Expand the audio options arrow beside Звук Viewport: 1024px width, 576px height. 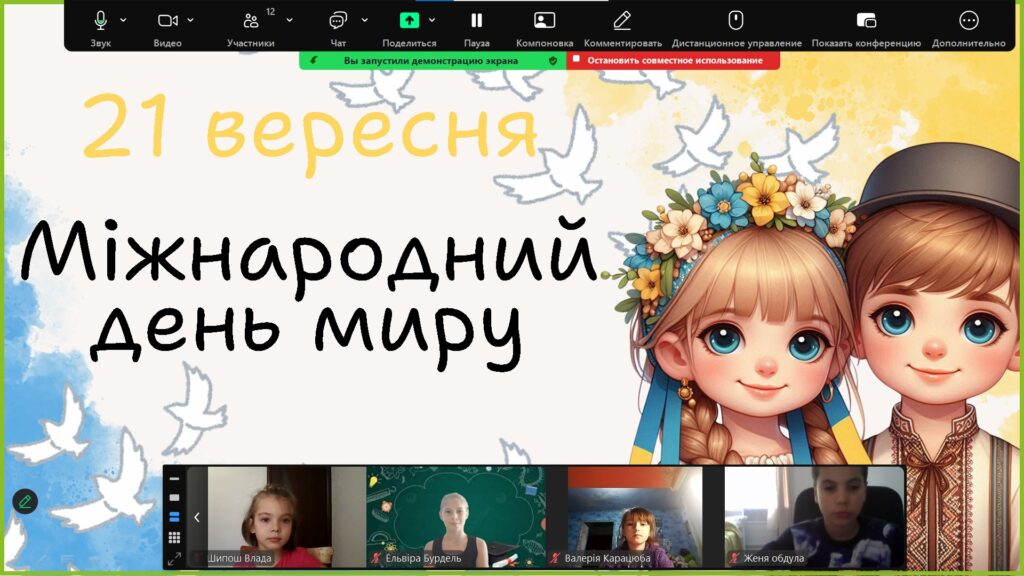click(123, 20)
